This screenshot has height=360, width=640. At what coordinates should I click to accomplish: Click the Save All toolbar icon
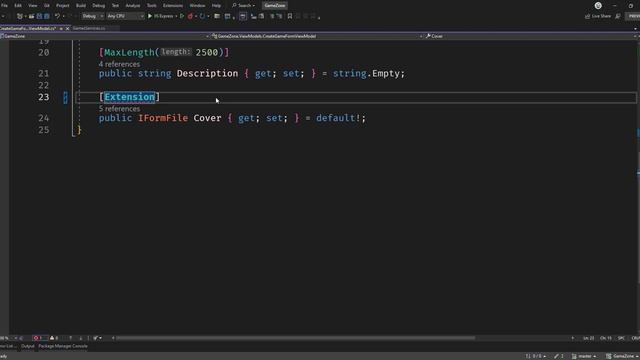47,16
